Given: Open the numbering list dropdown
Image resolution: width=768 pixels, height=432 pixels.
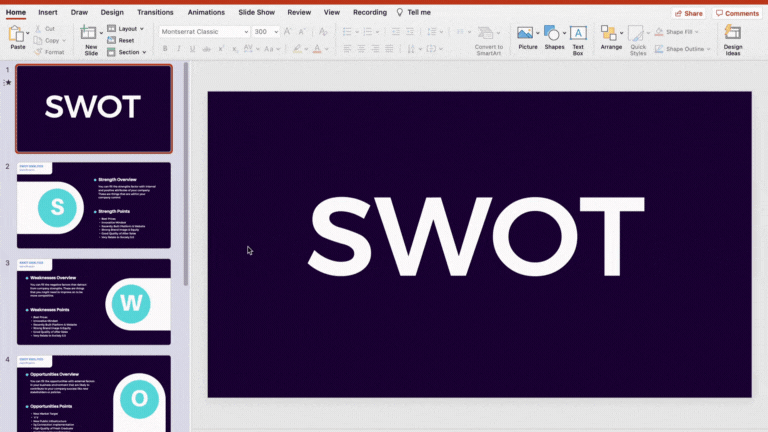Looking at the screenshot, I should click(x=377, y=32).
